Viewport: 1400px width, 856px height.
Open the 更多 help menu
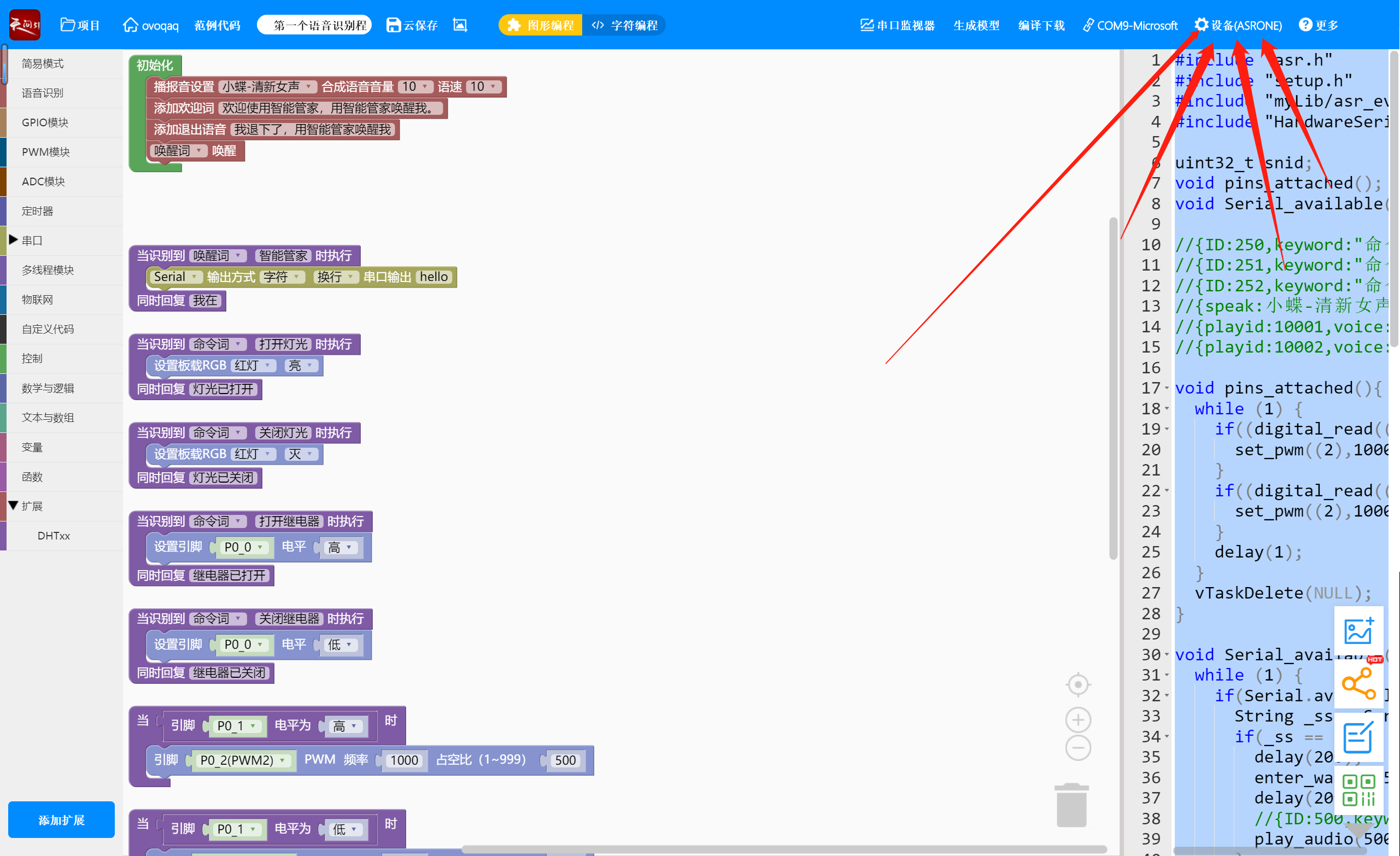1318,25
